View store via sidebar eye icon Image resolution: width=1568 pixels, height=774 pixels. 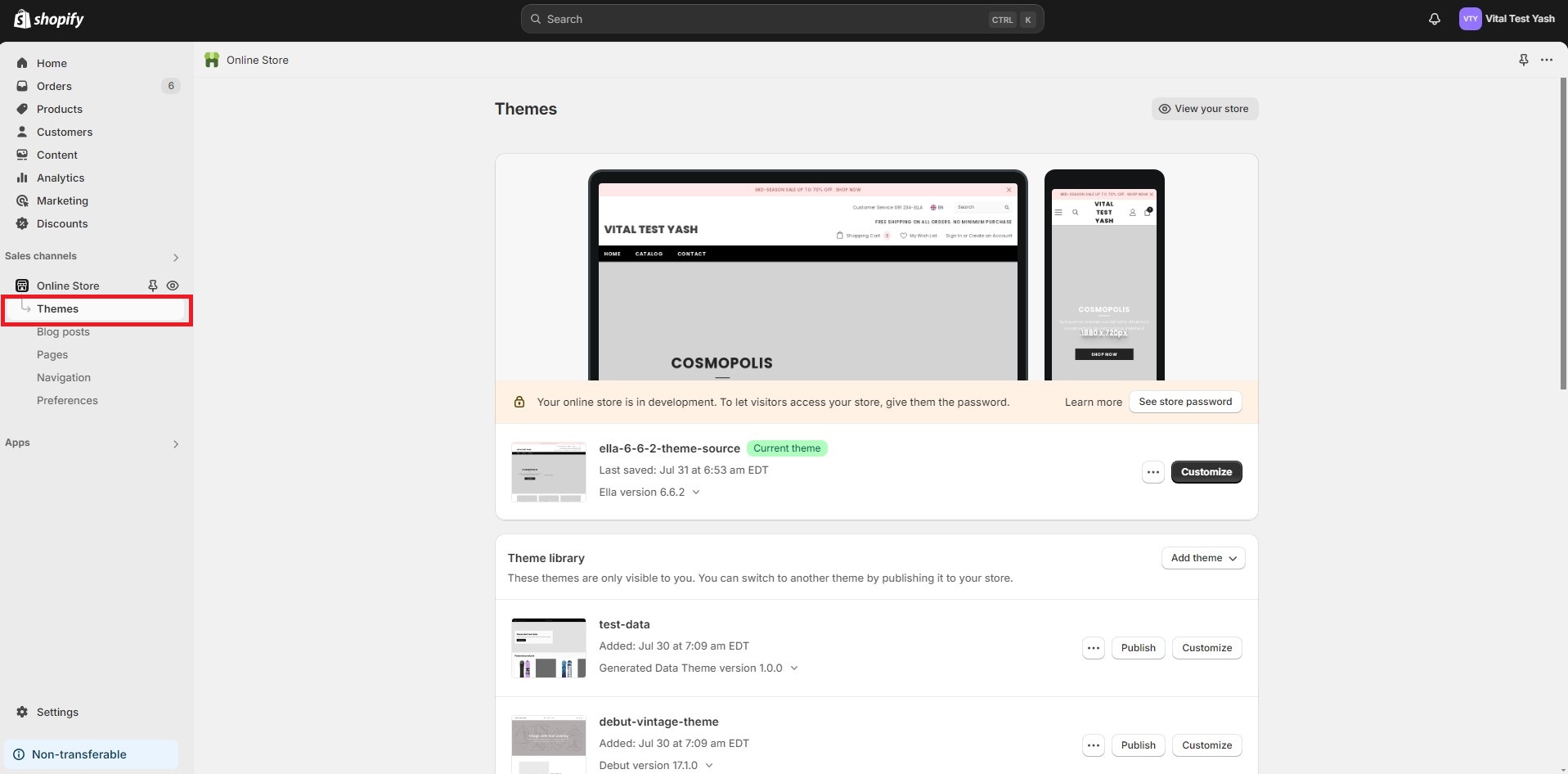[x=173, y=286]
